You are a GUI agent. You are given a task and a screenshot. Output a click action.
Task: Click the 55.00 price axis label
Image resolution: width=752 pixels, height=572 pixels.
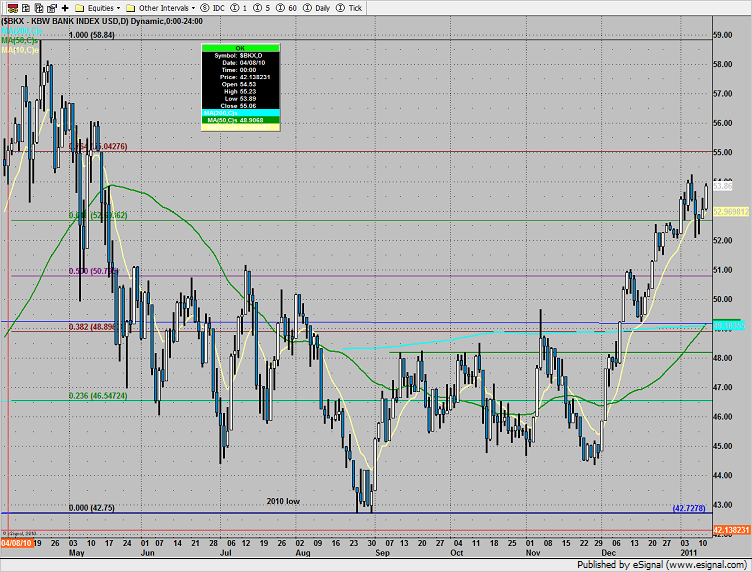[x=723, y=152]
